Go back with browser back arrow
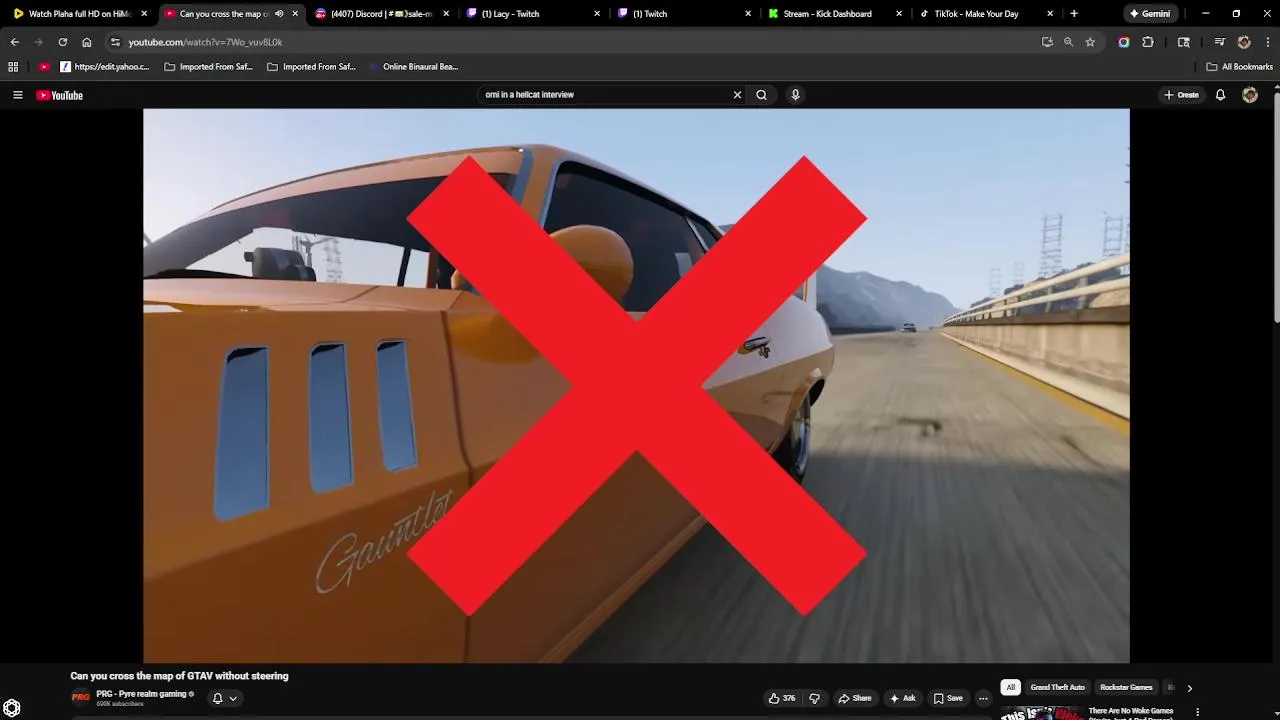 [14, 42]
